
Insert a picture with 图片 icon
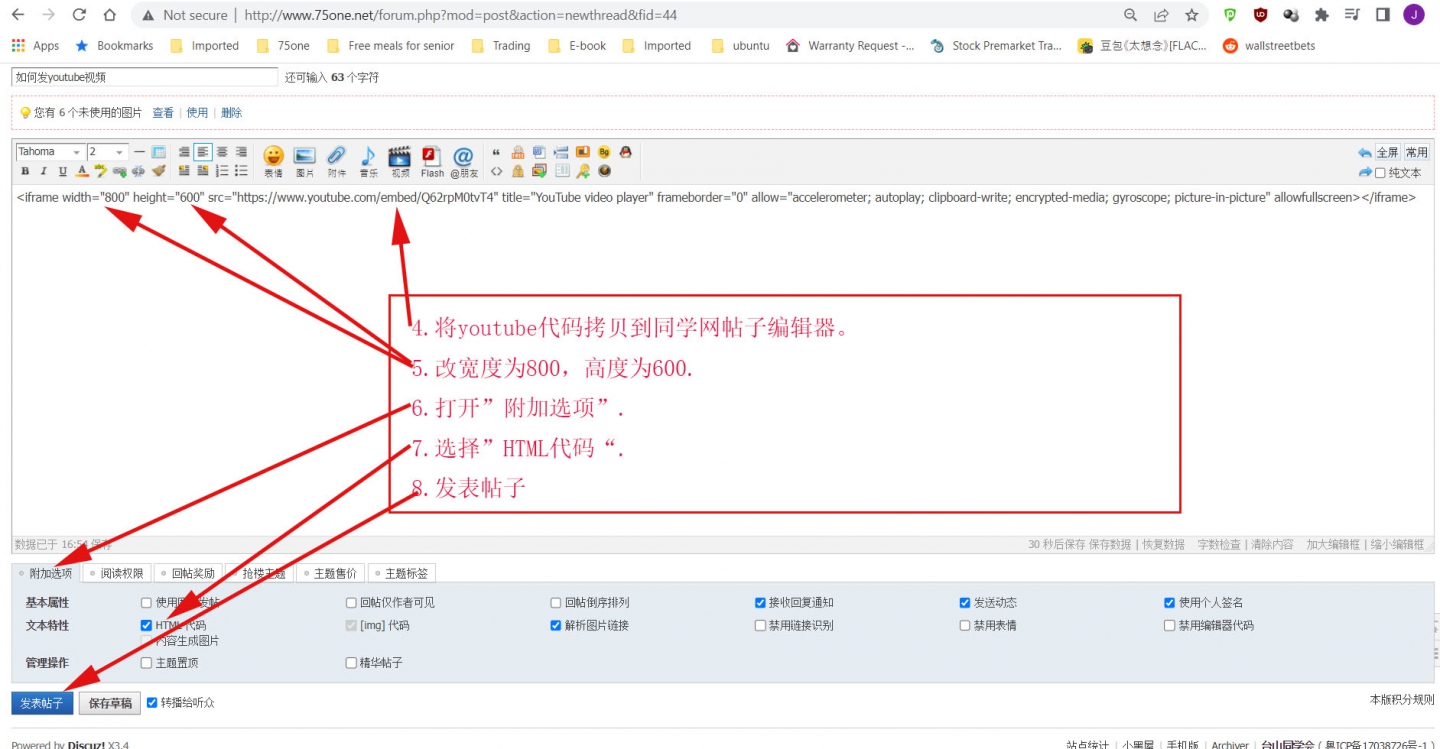click(304, 161)
